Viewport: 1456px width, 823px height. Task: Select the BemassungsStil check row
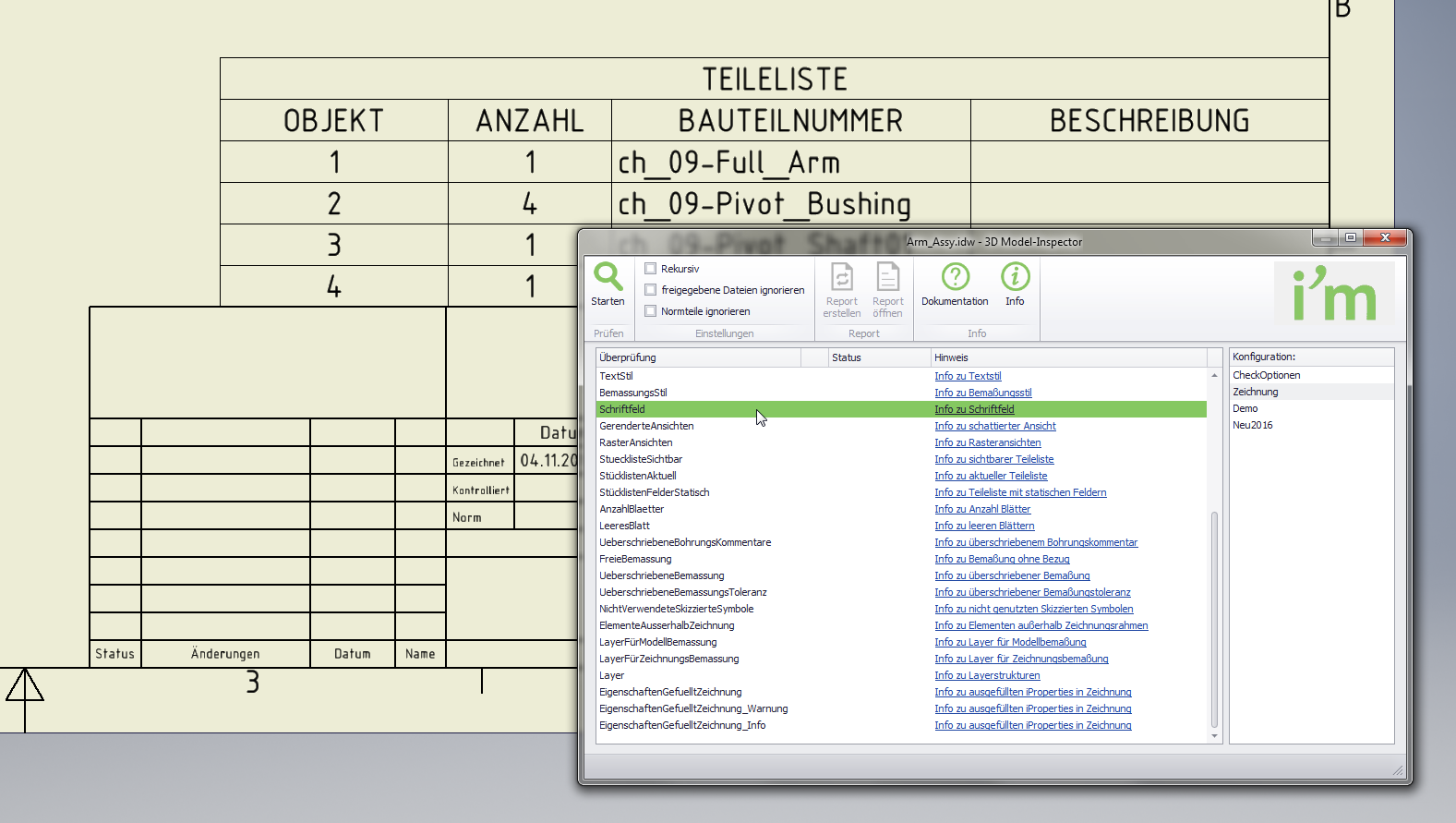(901, 393)
